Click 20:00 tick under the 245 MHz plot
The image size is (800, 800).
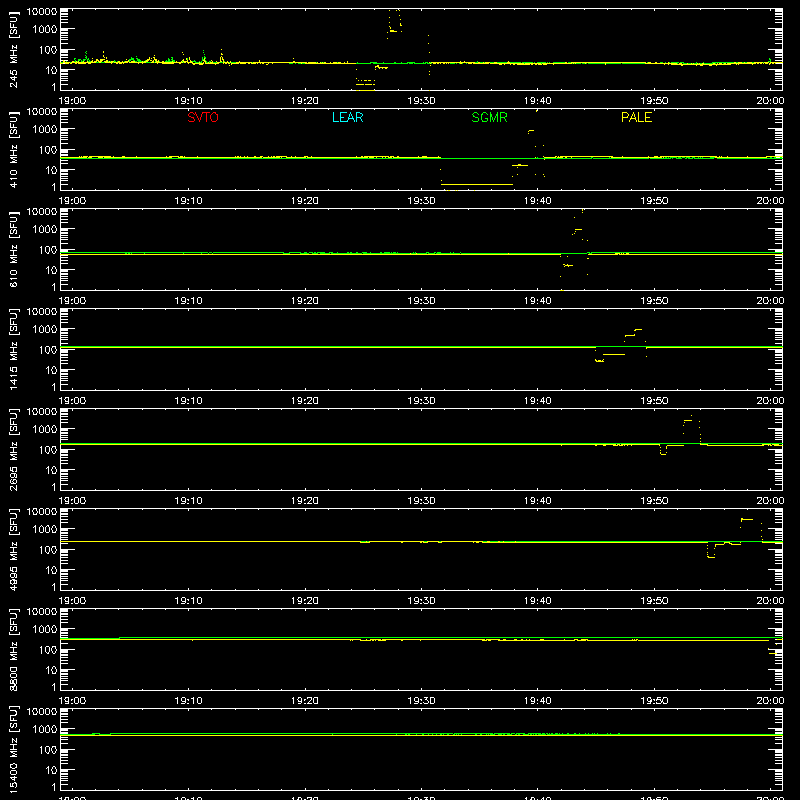[770, 101]
